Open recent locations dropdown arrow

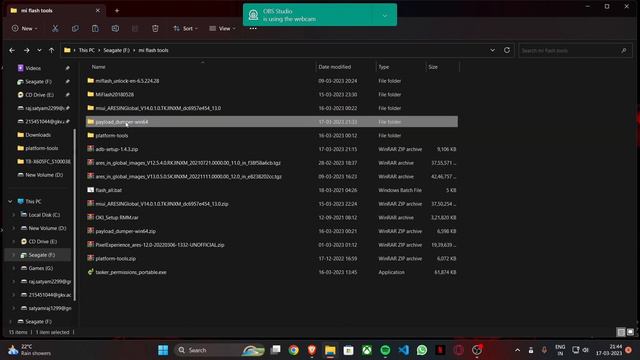point(39,50)
